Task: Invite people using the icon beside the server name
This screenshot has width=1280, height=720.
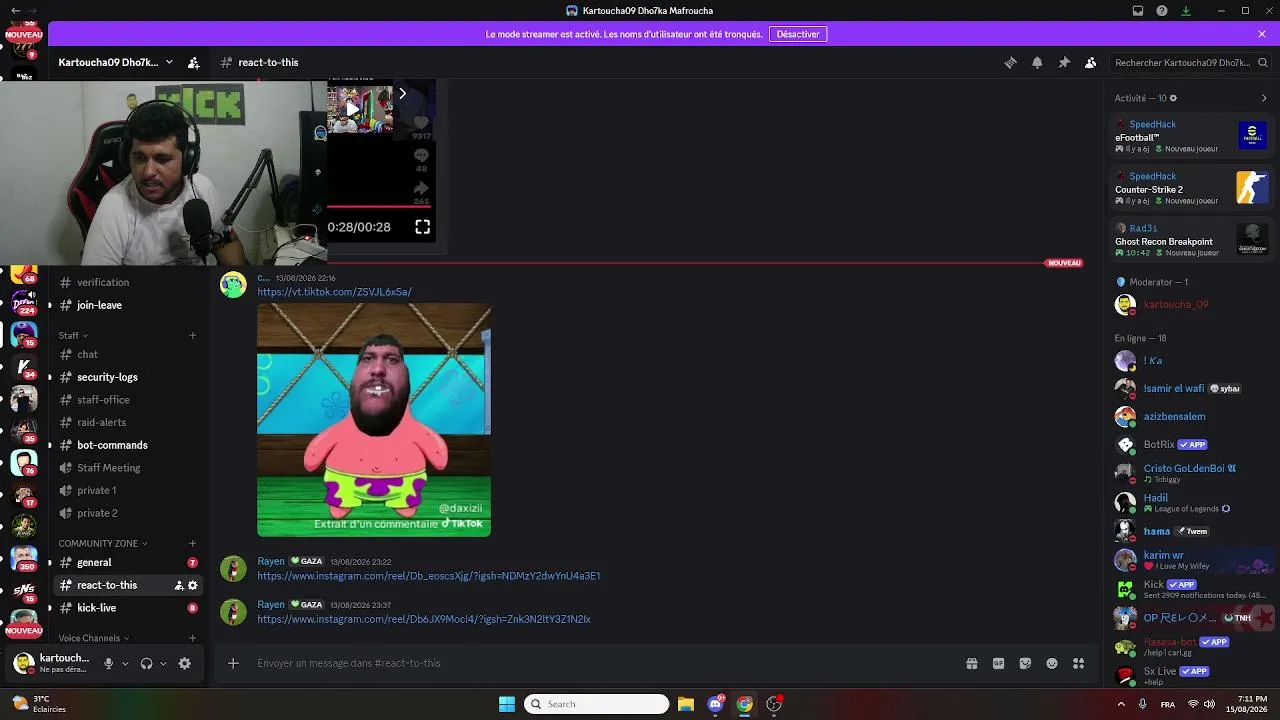Action: (x=194, y=62)
